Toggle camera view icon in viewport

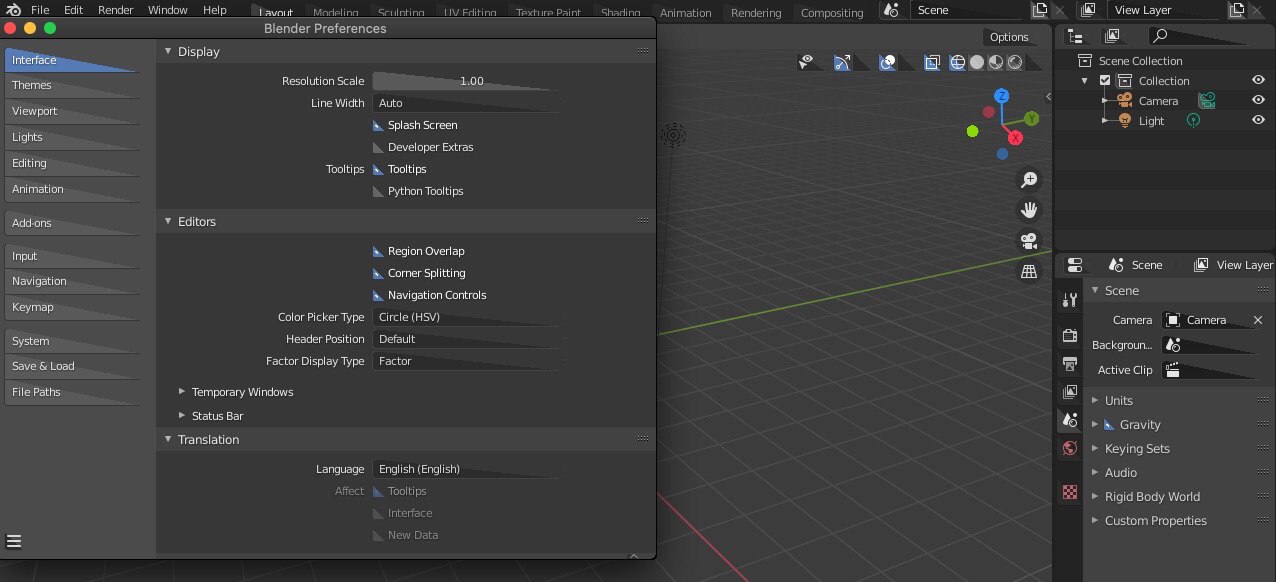(x=1029, y=241)
